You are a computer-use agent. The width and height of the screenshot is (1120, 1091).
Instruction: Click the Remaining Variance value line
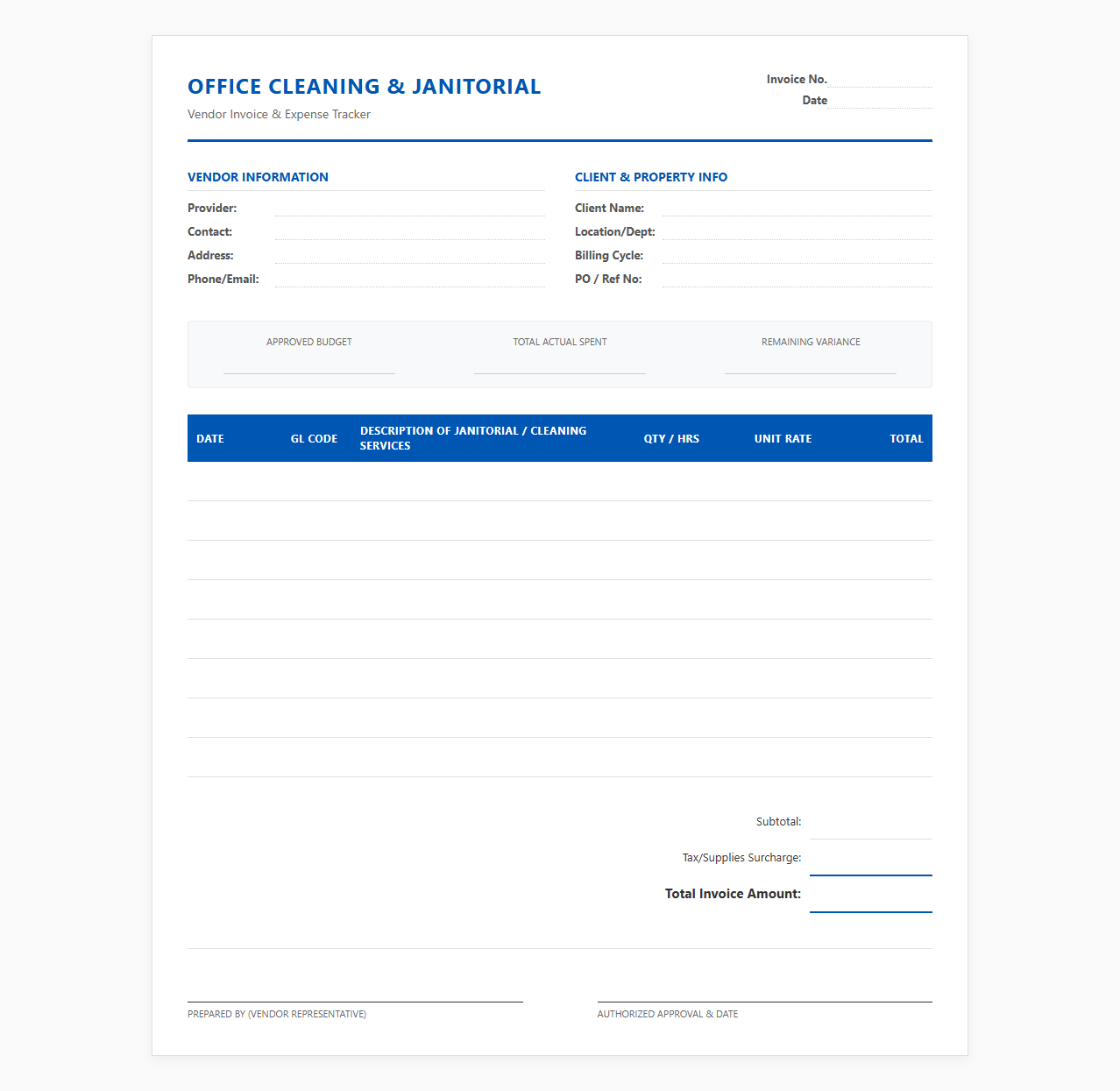pyautogui.click(x=811, y=364)
